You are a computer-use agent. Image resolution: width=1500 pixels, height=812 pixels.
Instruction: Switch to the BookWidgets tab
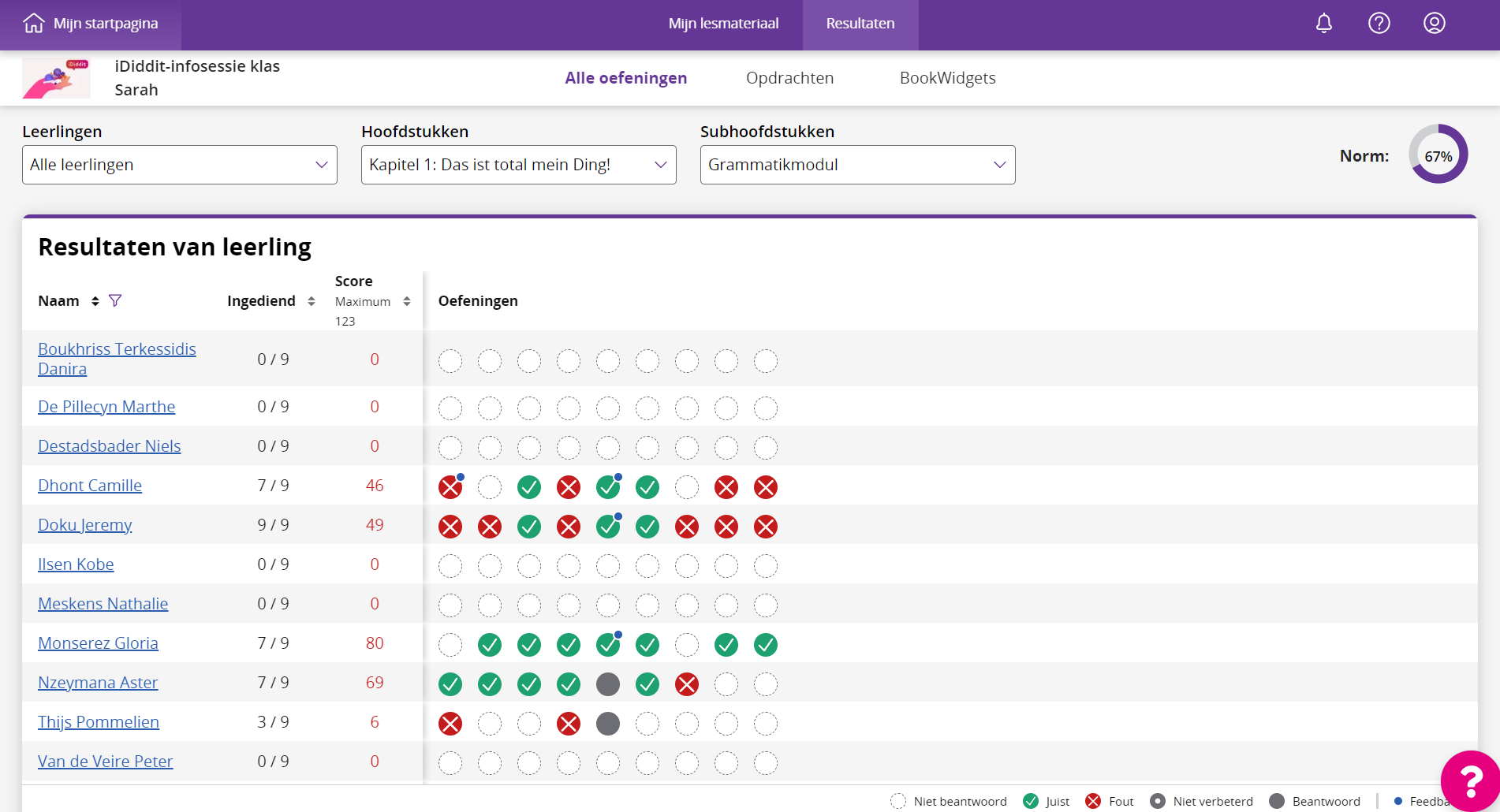coord(947,78)
